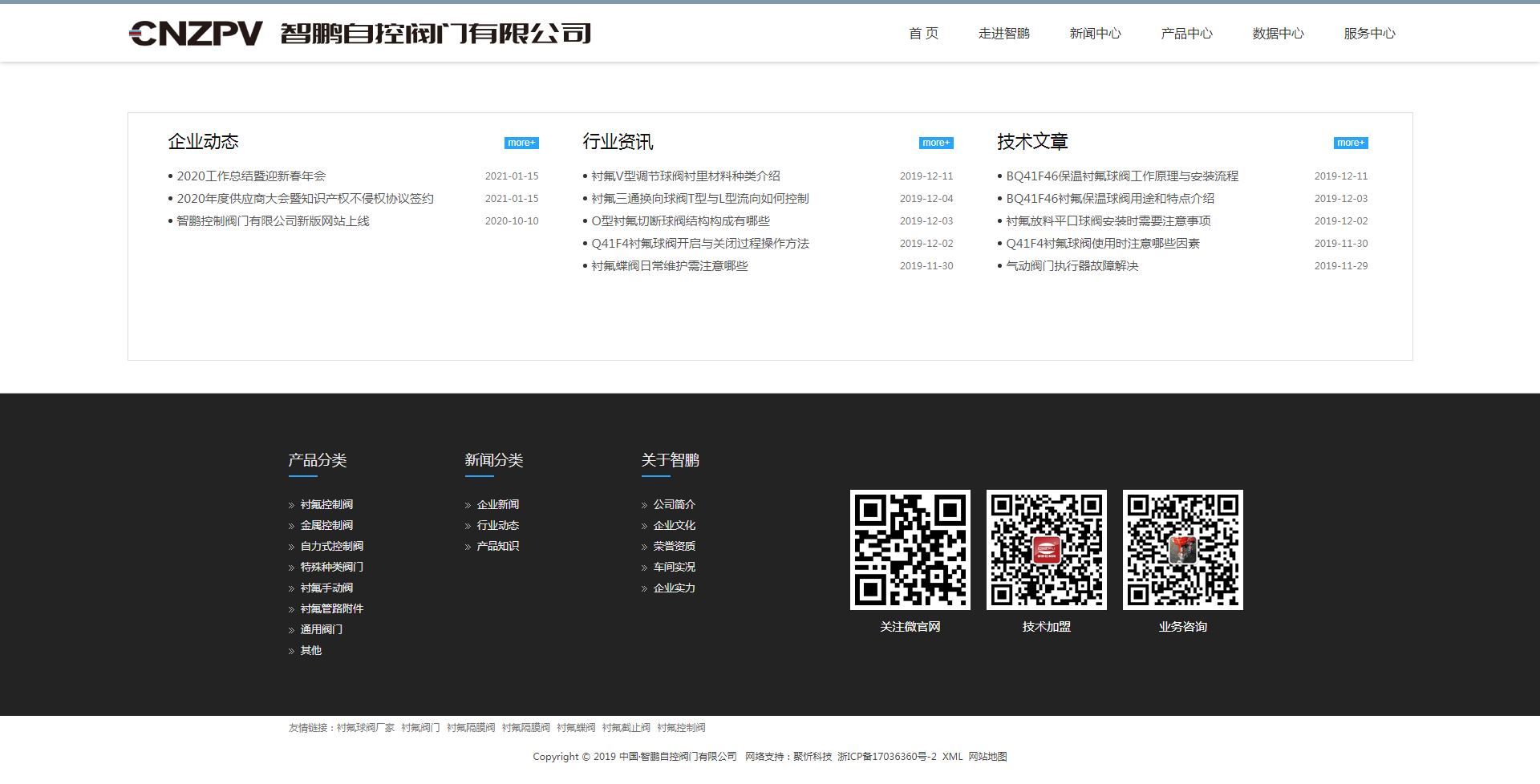Screen dimensions: 1540x784
Task: Open 网站地图 link in the footer
Action: (x=987, y=757)
